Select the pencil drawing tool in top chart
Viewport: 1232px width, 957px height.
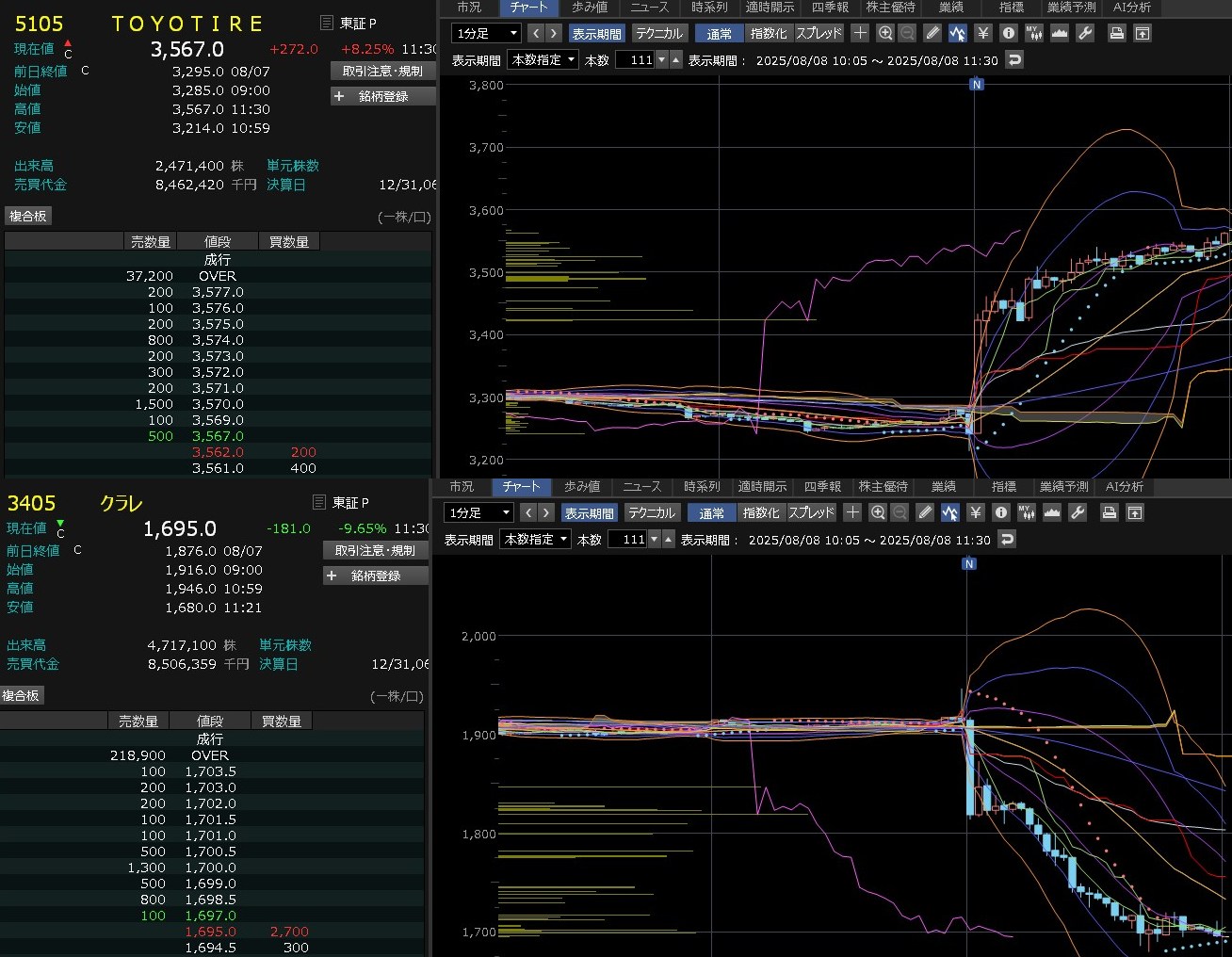pyautogui.click(x=932, y=33)
